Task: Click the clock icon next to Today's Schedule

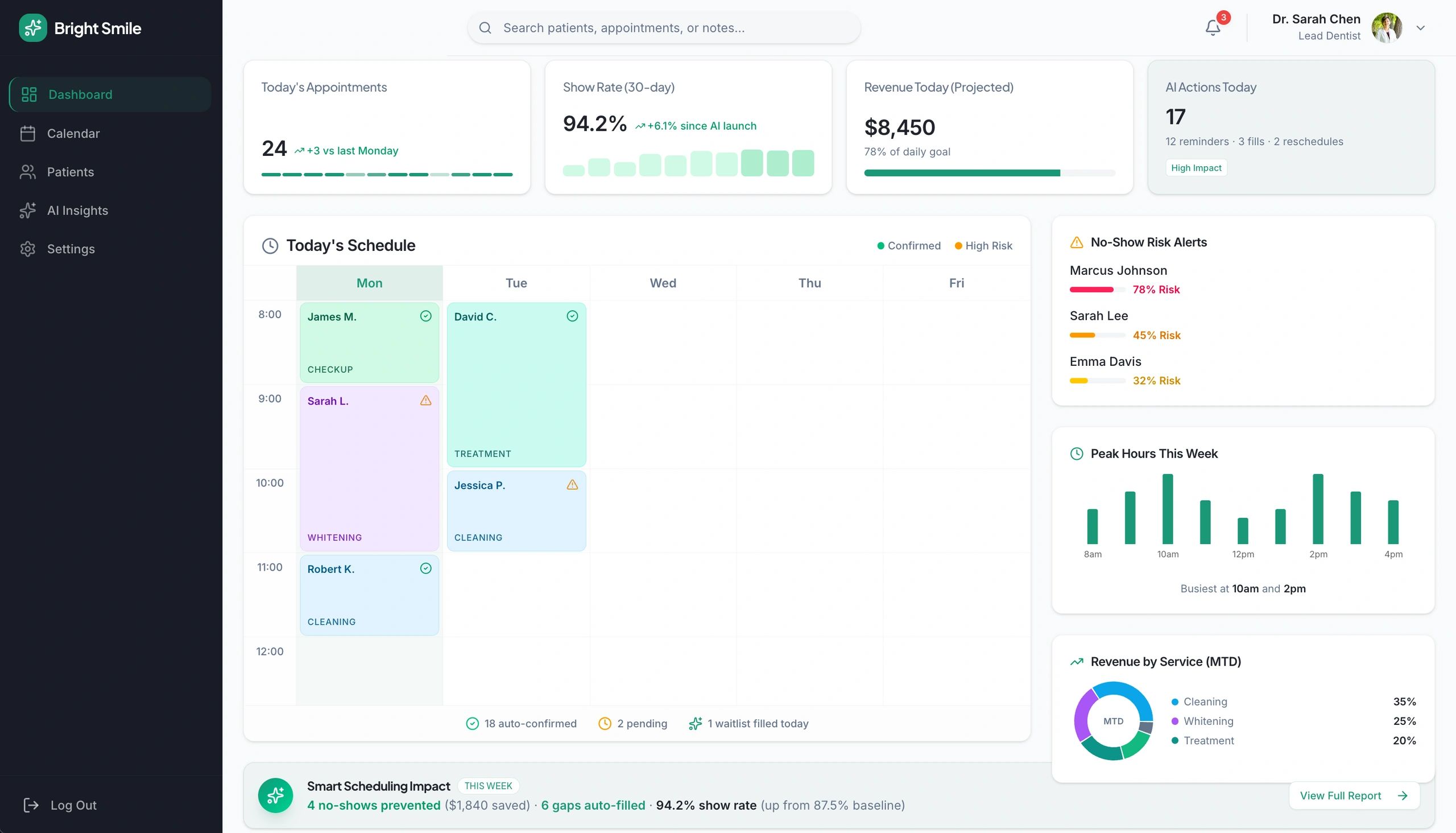Action: (270, 245)
